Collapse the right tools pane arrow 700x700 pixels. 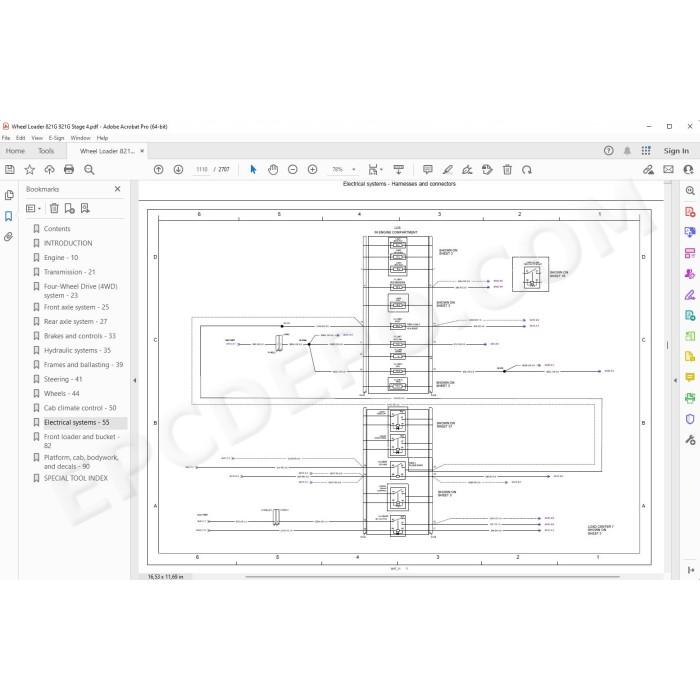(x=675, y=380)
